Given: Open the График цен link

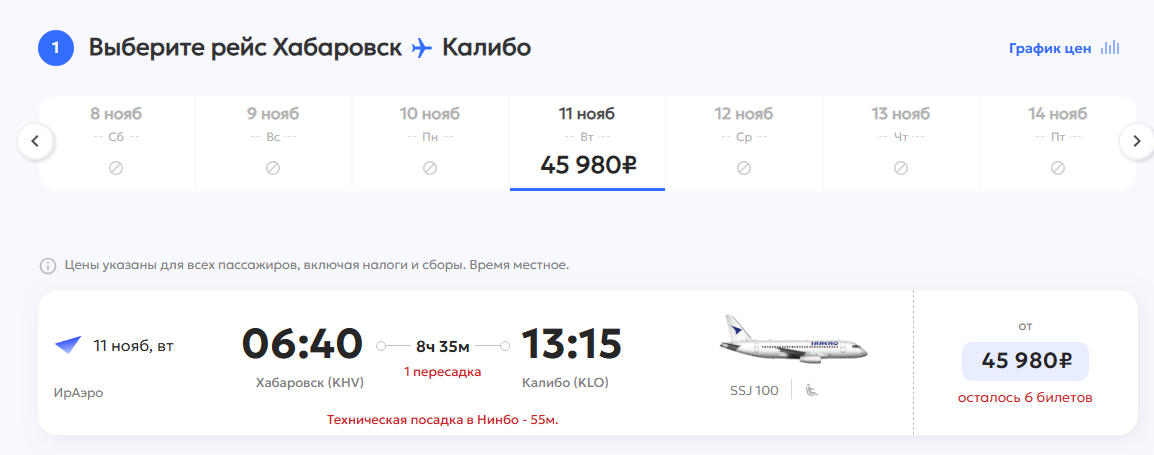Looking at the screenshot, I should (x=1049, y=49).
